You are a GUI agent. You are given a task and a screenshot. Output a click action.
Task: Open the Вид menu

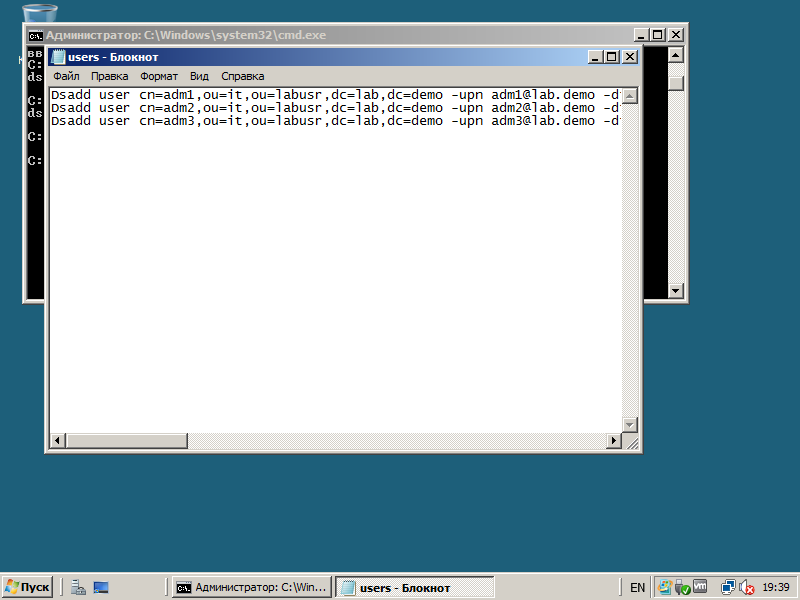click(x=199, y=77)
